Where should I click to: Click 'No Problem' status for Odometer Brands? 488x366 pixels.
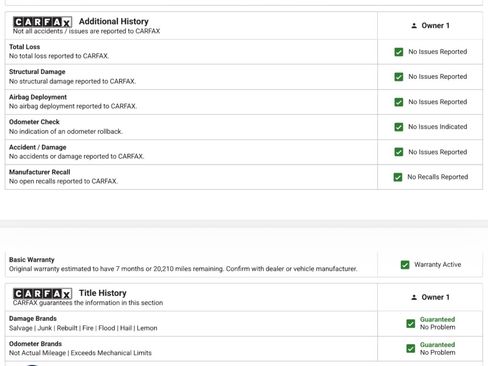pos(437,352)
